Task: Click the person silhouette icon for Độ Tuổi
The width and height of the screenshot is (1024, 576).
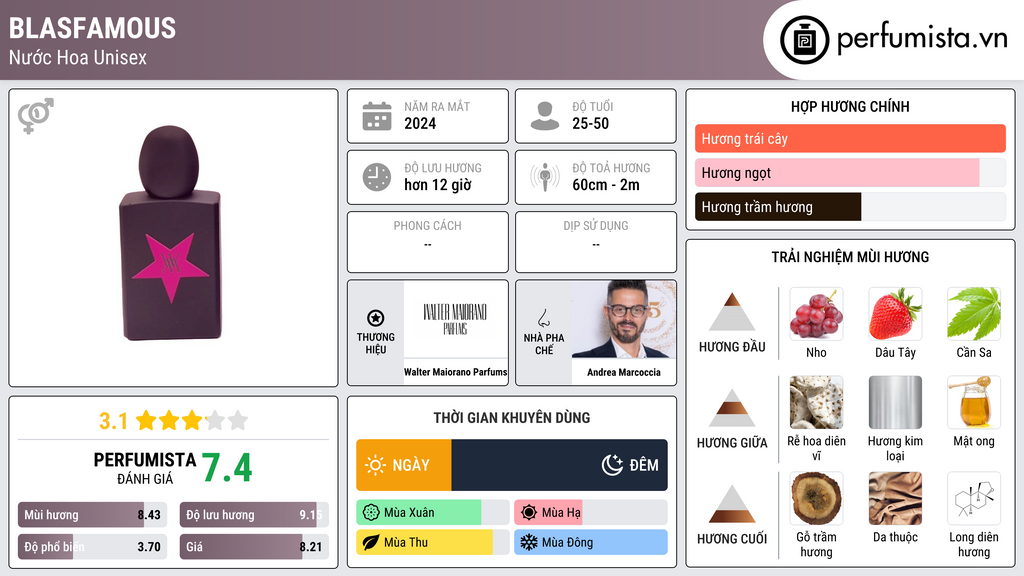Action: click(545, 116)
